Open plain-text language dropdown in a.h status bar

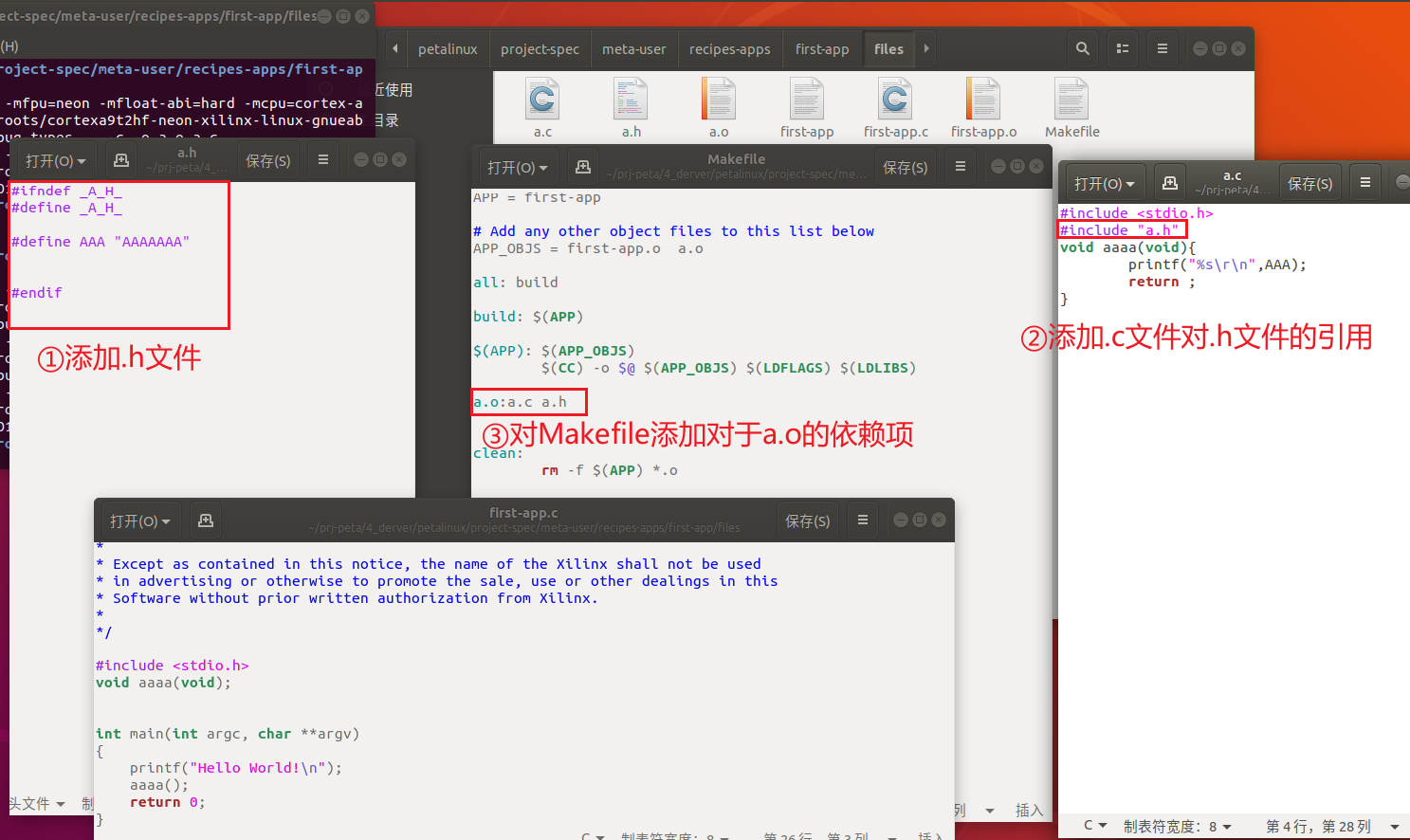coord(36,804)
